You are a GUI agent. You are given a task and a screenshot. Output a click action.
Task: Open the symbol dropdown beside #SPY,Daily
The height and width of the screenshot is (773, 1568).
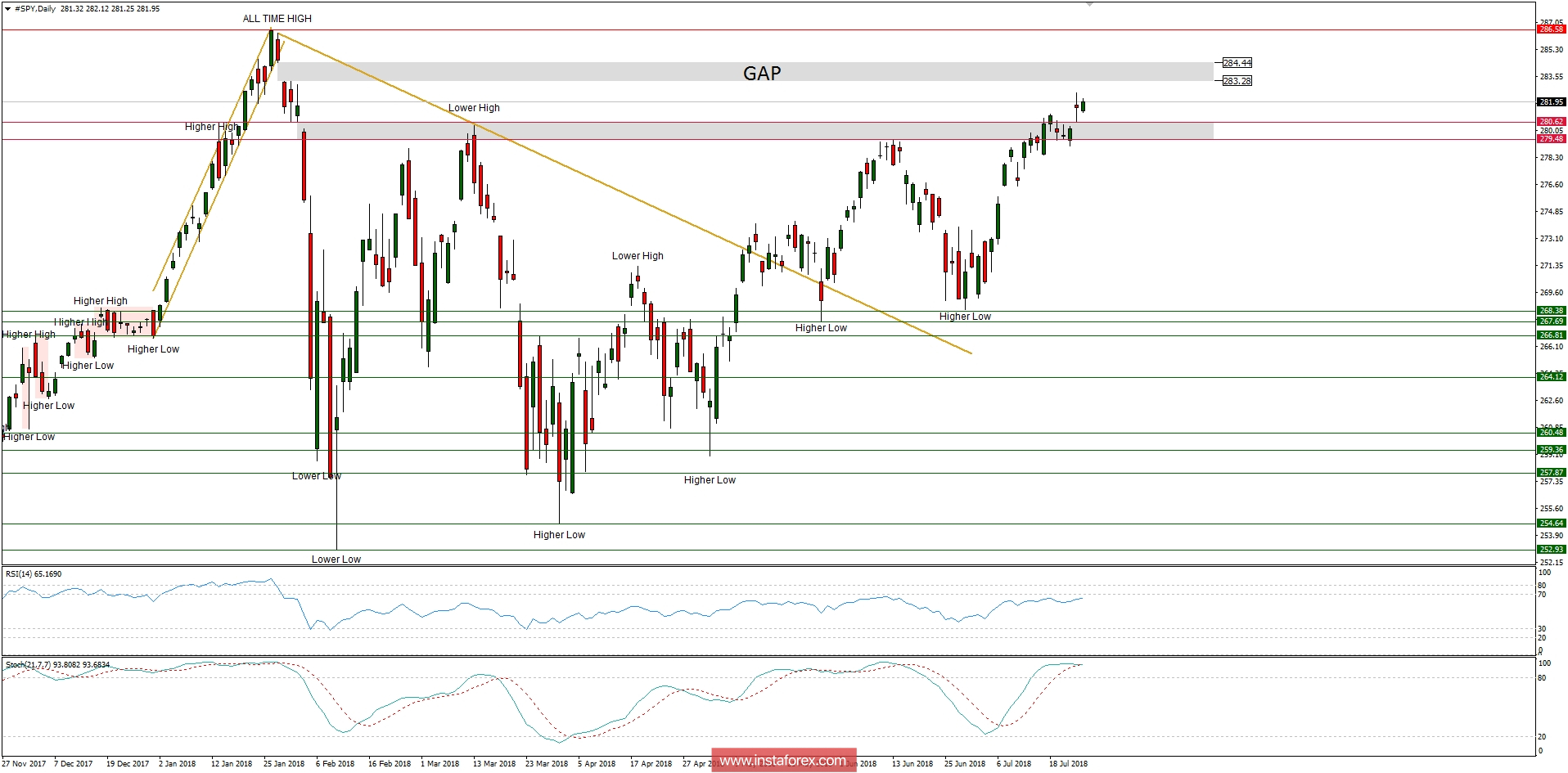(x=8, y=10)
